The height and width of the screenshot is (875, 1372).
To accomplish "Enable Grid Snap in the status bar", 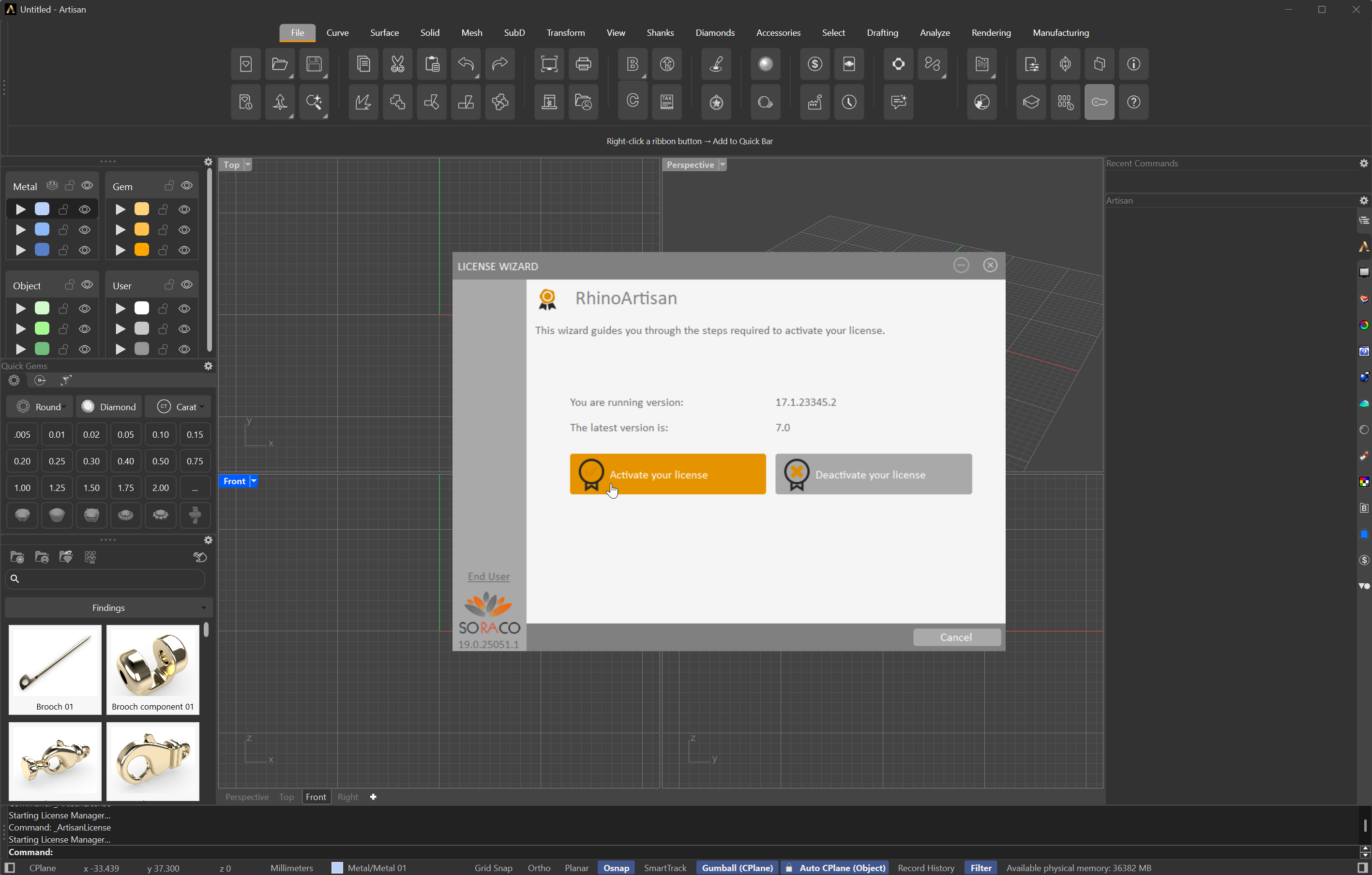I will [x=493, y=868].
